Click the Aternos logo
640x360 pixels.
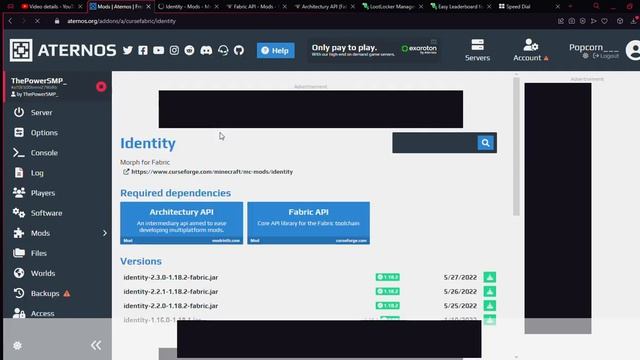click(63, 50)
